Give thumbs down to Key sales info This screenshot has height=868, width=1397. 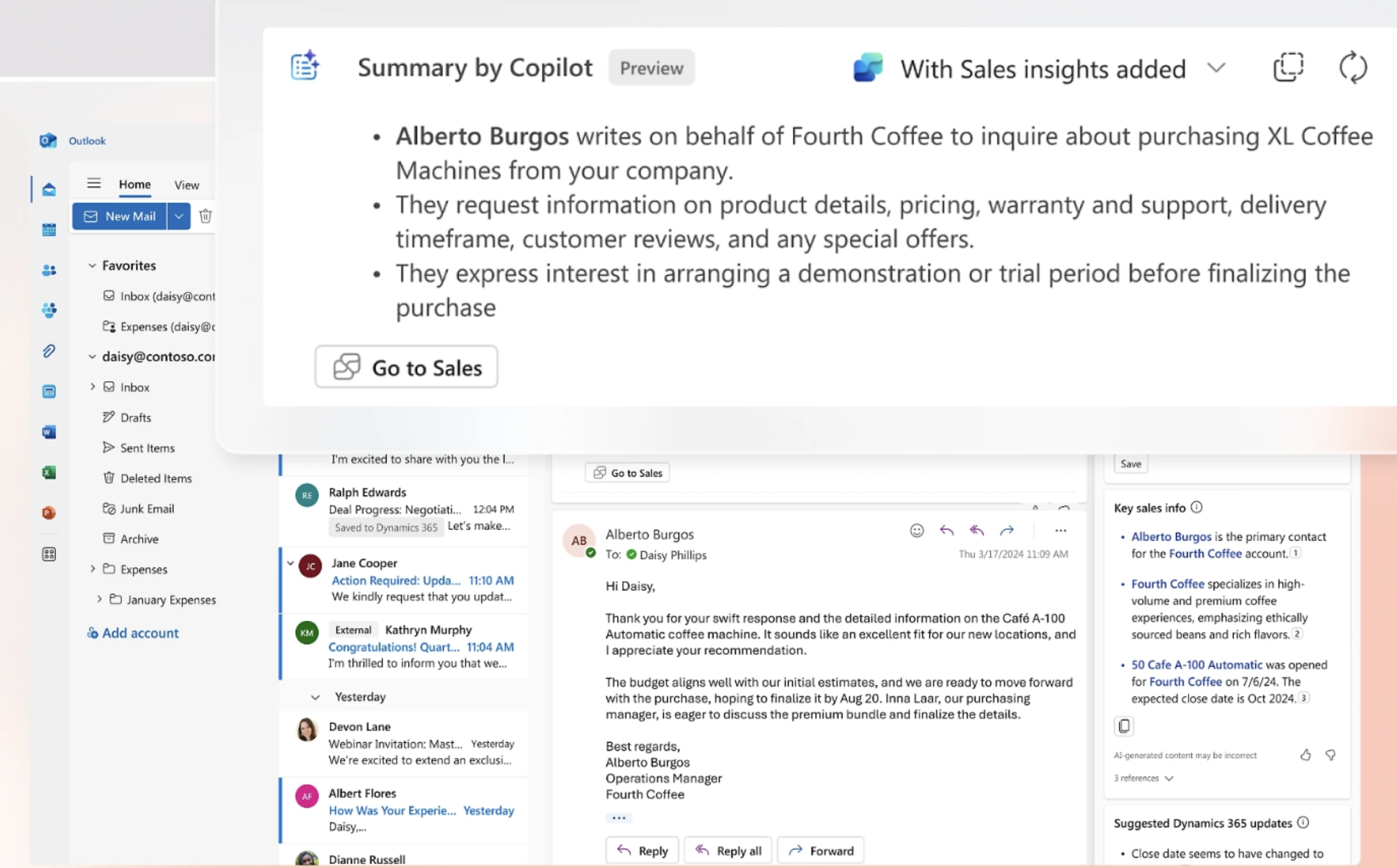pos(1331,755)
